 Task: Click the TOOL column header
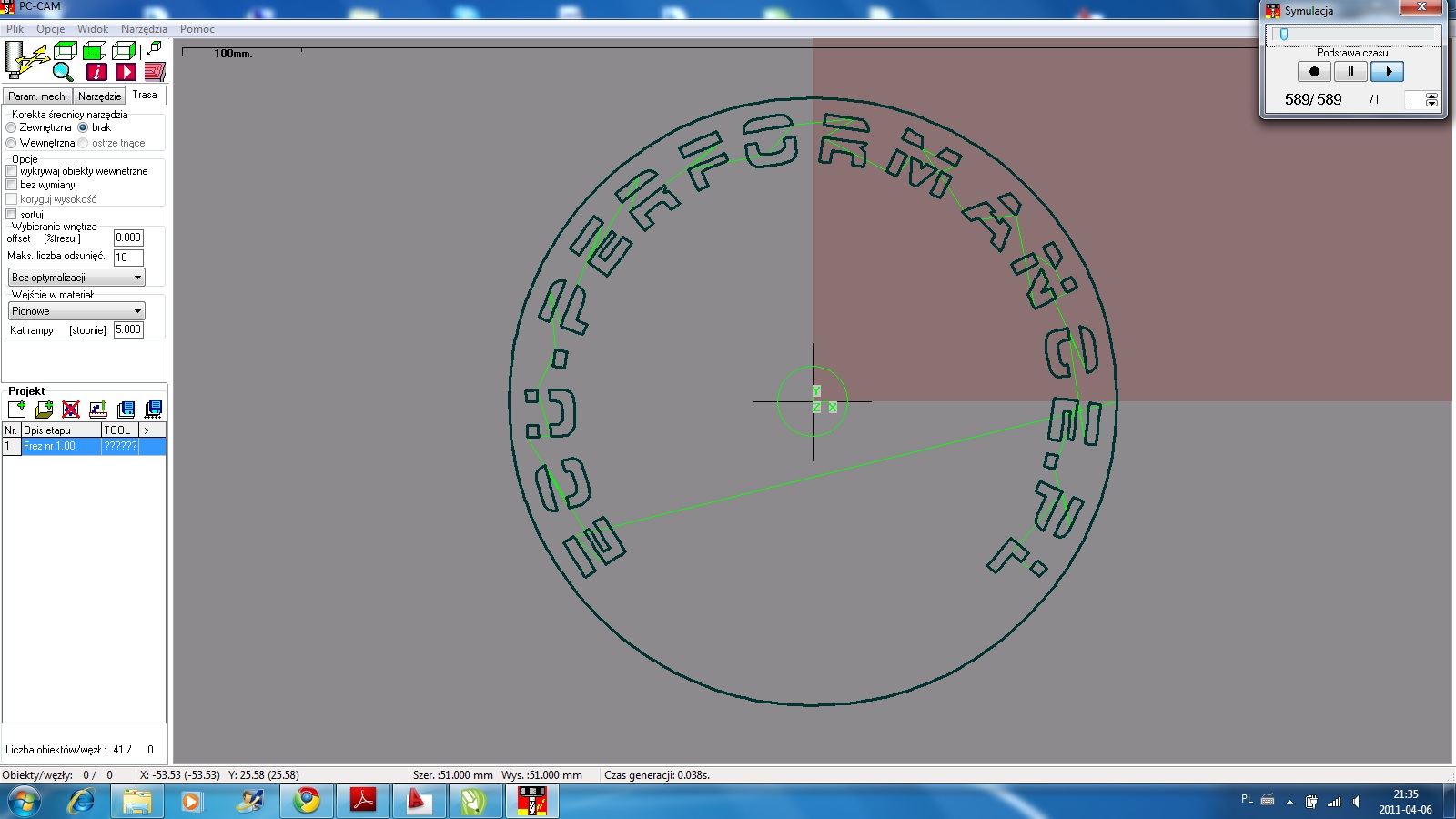(x=120, y=430)
